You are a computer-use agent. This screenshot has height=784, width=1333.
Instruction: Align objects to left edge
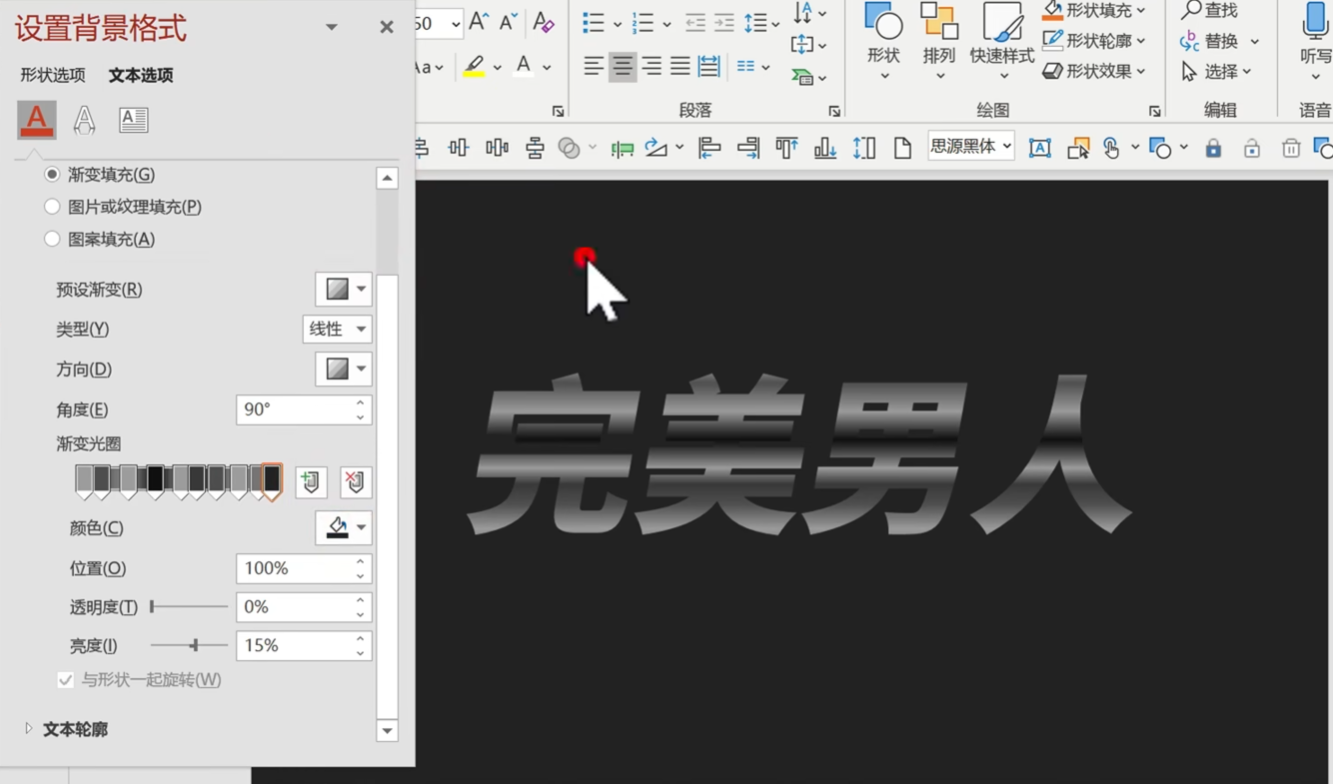point(710,148)
